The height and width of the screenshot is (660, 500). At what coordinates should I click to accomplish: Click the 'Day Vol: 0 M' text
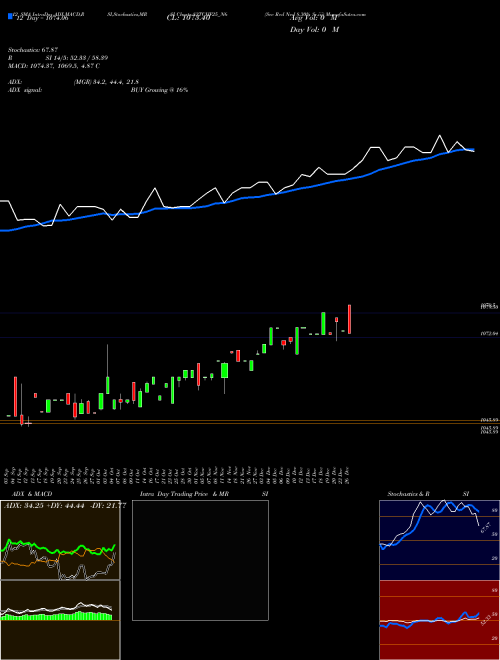[314, 29]
